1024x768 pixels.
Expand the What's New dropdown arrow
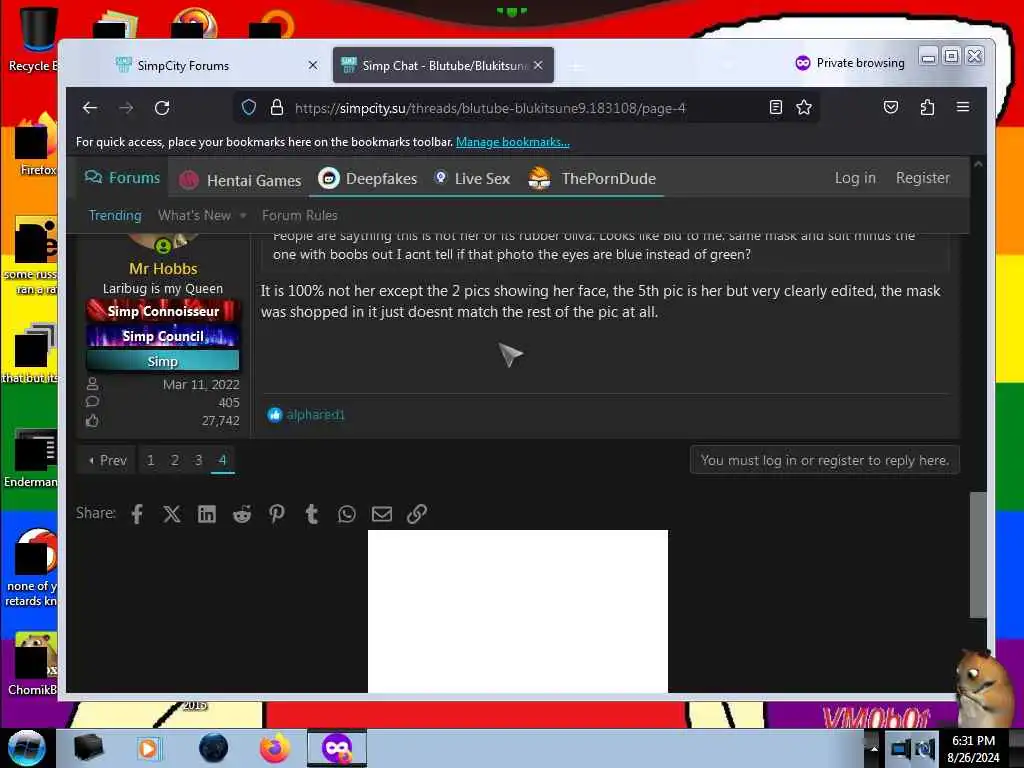pos(243,216)
